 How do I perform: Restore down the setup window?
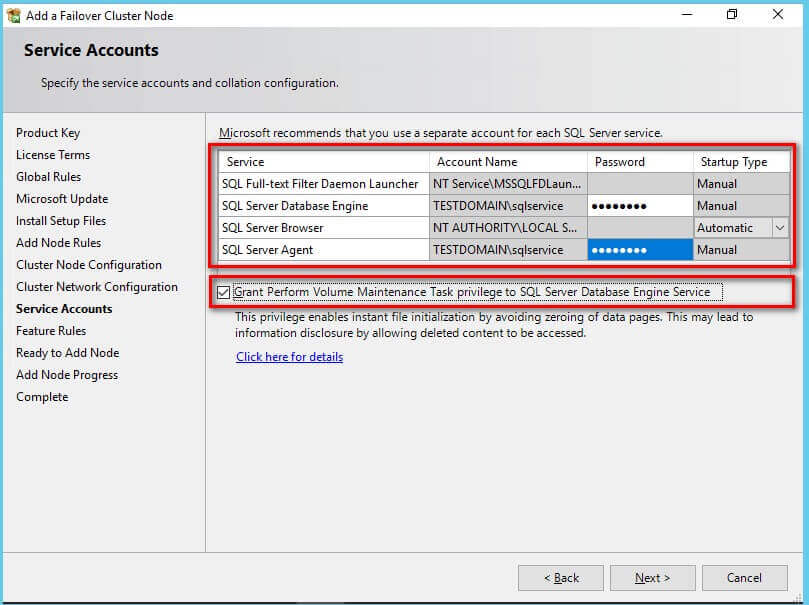pos(732,15)
